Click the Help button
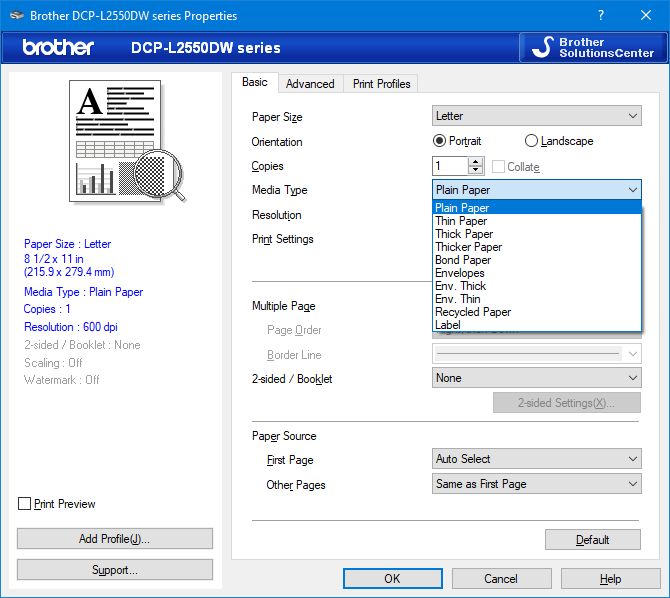The width and height of the screenshot is (670, 598). tap(610, 578)
